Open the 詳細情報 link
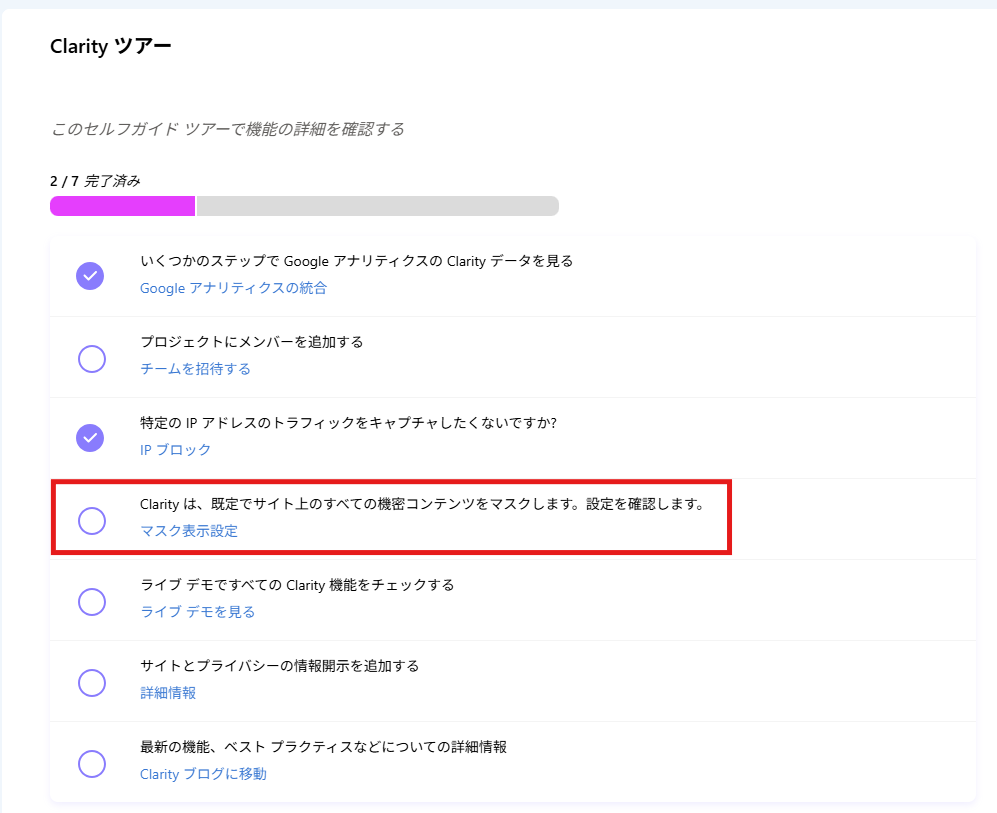Screen dimensions: 997x813 (x=168, y=693)
